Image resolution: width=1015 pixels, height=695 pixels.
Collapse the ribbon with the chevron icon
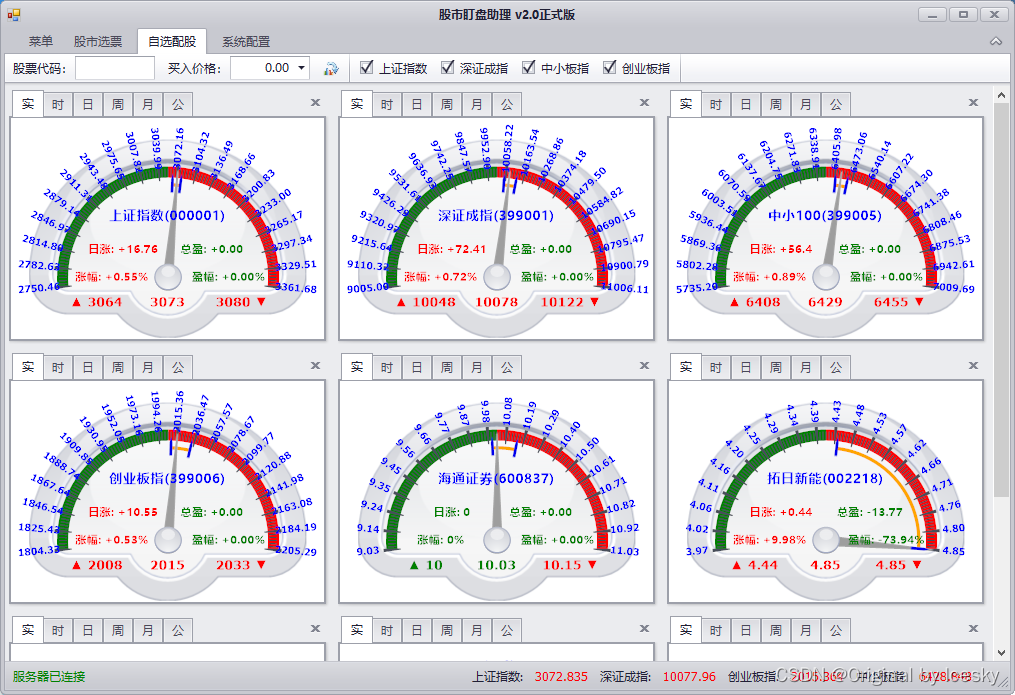pos(996,41)
